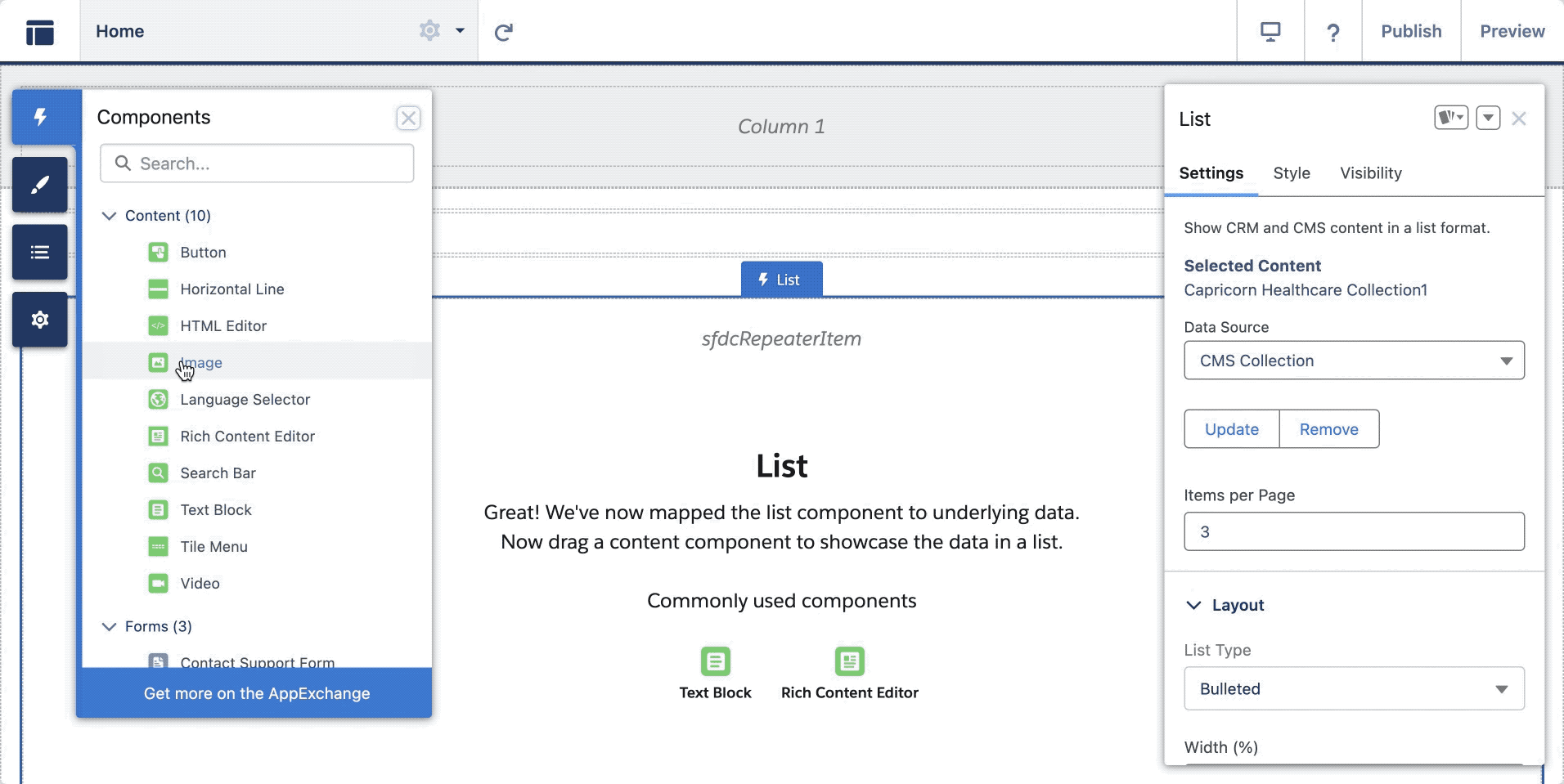Screen dimensions: 1564x784
Task: Switch to the Visibility tab
Action: pos(1370,173)
